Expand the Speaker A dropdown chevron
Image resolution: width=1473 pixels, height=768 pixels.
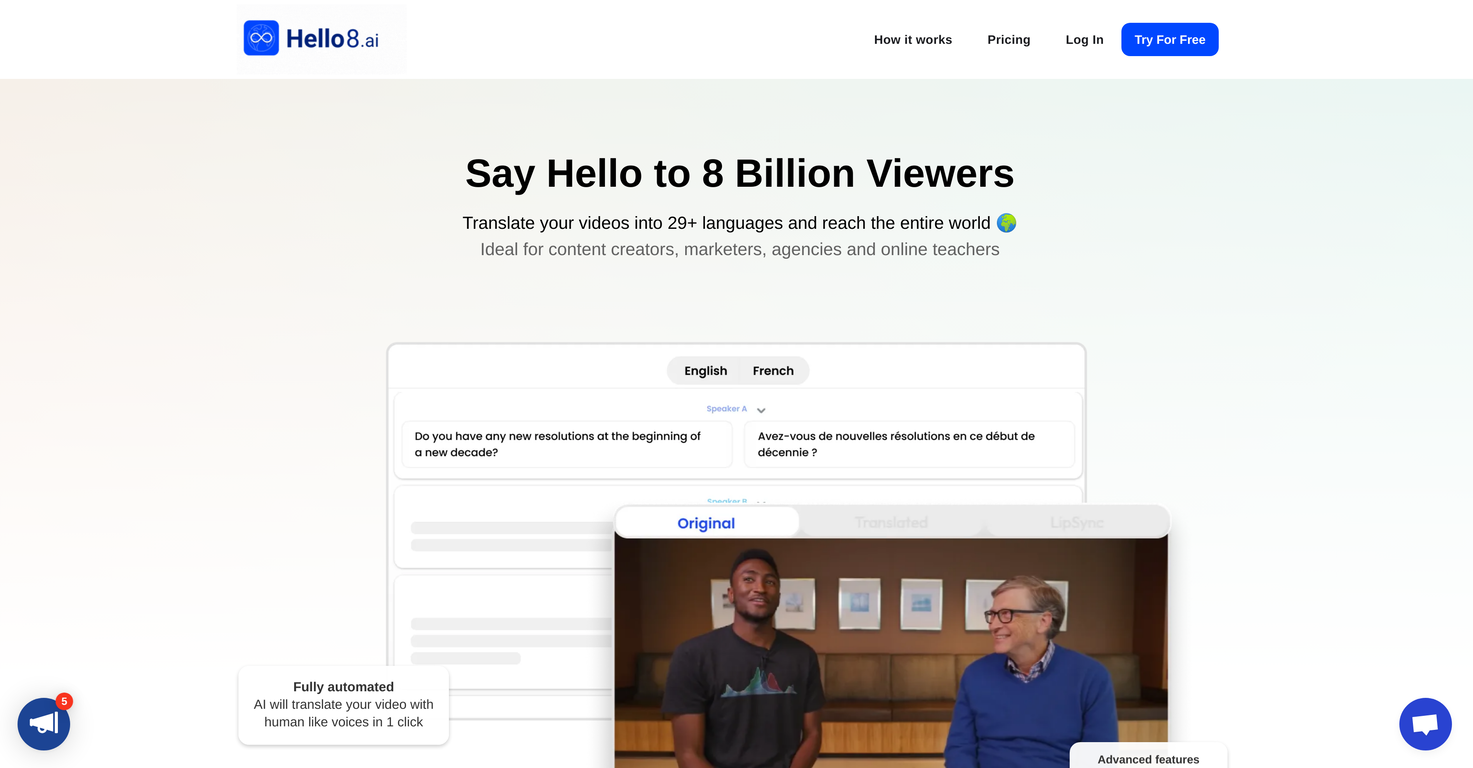click(x=761, y=410)
